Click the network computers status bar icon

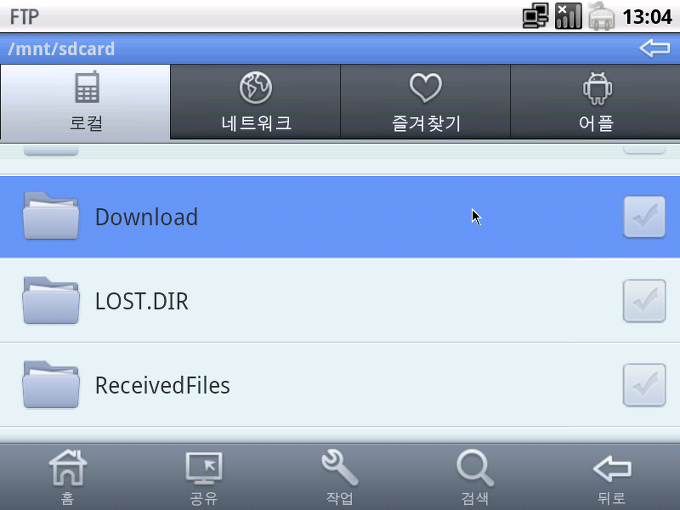pyautogui.click(x=535, y=16)
